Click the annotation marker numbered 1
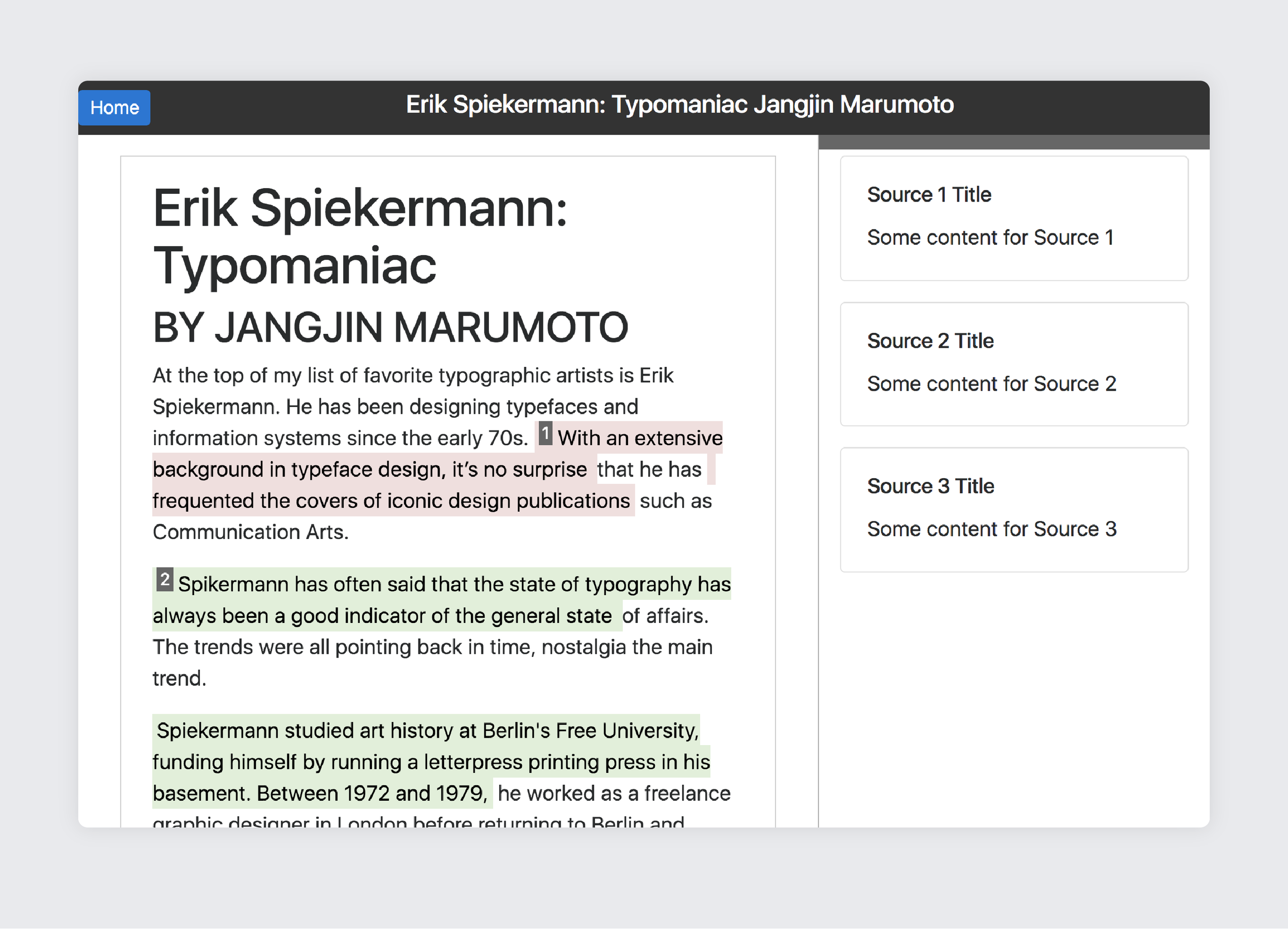 click(545, 434)
